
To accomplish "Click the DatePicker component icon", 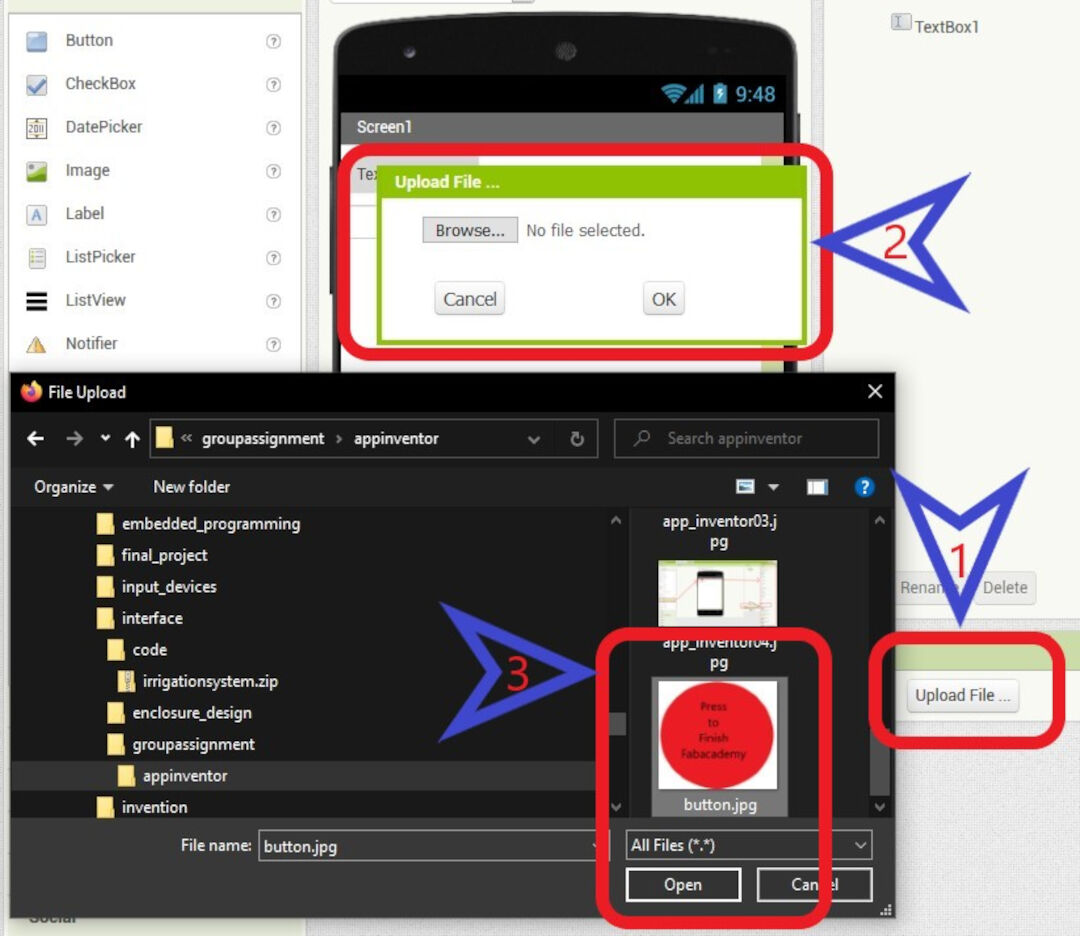I will pos(35,127).
